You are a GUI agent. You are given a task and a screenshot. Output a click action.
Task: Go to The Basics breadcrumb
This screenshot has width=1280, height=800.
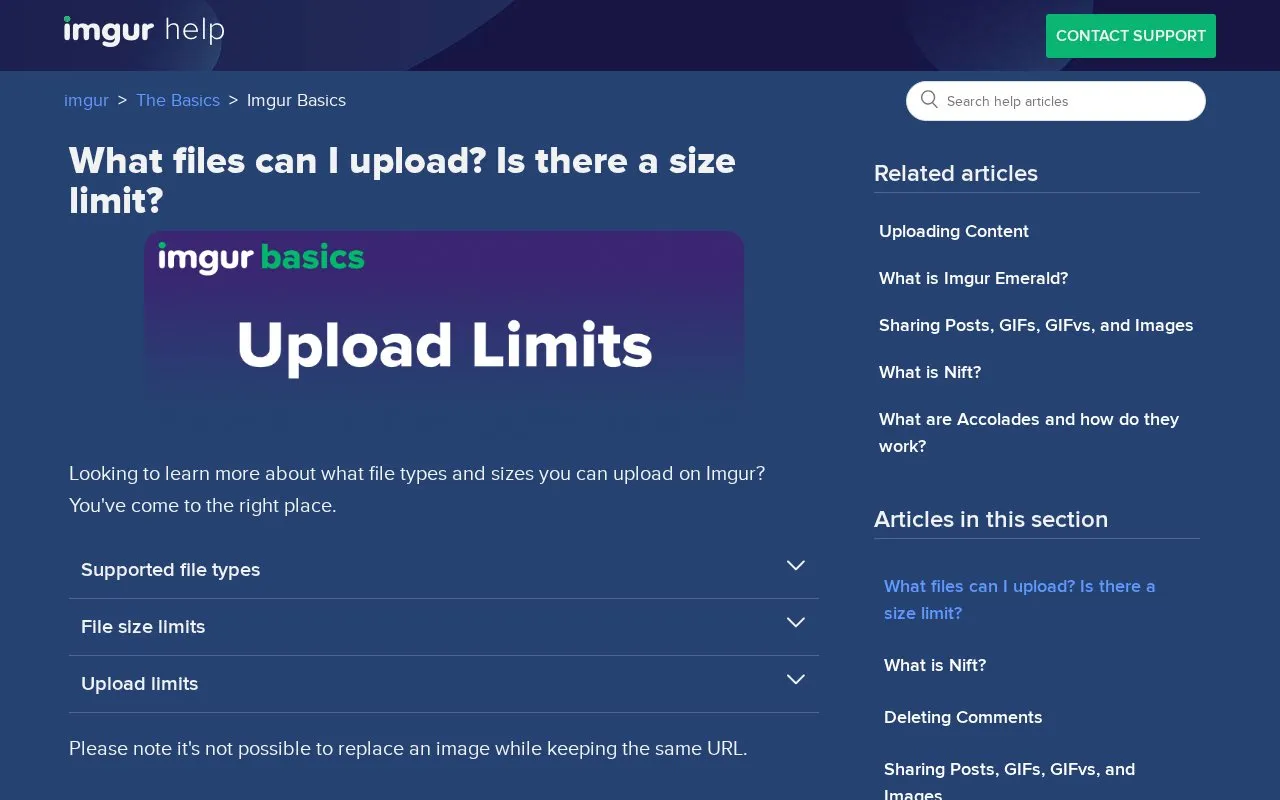tap(178, 100)
